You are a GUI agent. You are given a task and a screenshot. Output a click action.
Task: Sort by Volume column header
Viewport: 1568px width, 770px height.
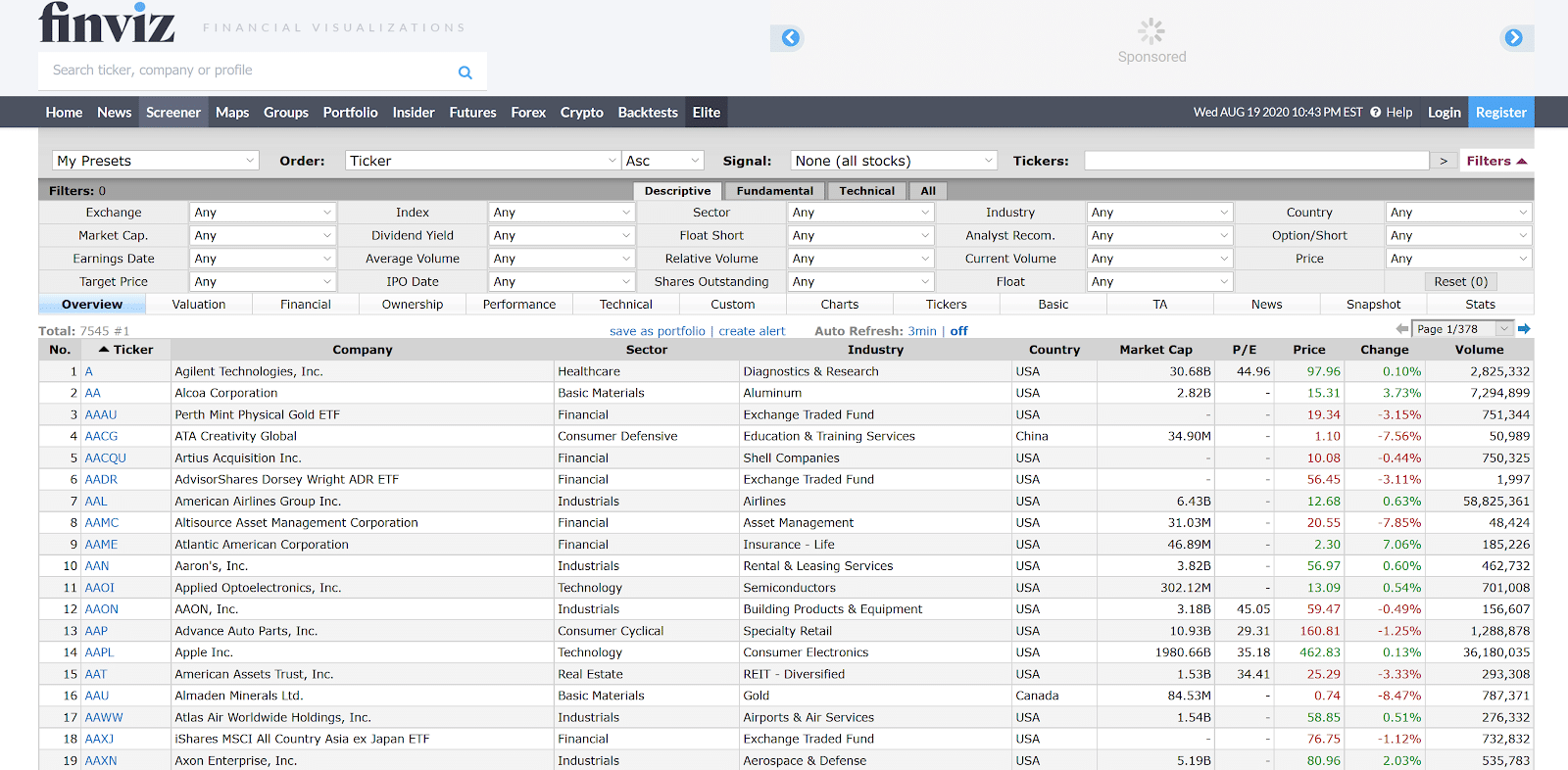point(1480,350)
